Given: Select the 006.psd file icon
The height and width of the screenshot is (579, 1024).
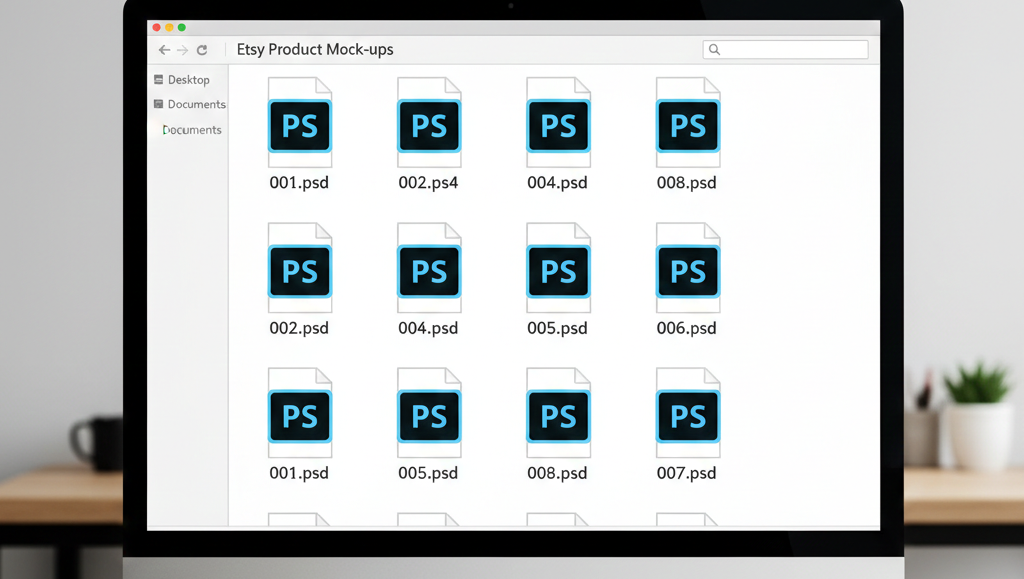Looking at the screenshot, I should 687,269.
